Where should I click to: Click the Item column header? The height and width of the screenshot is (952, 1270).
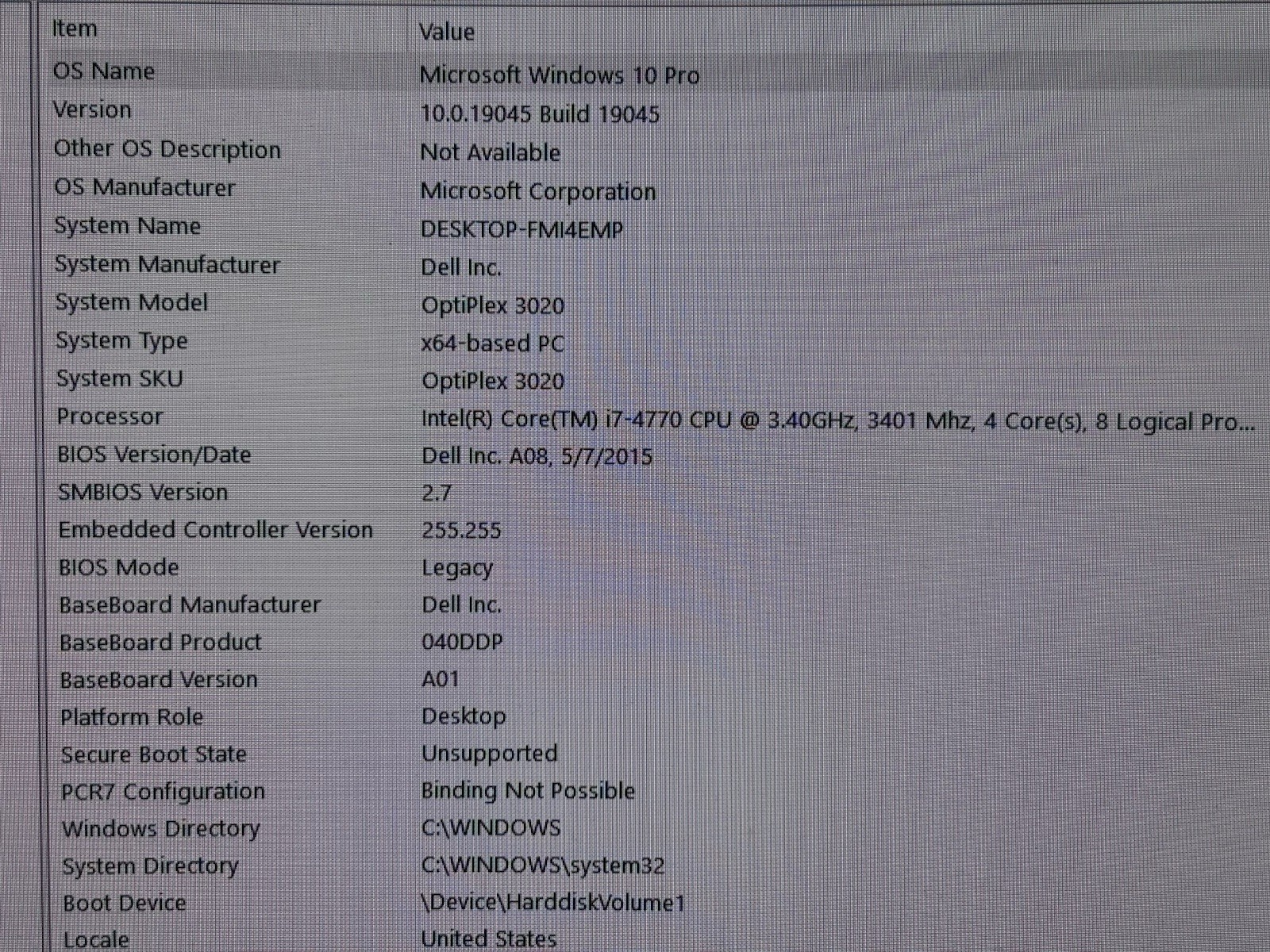75,29
